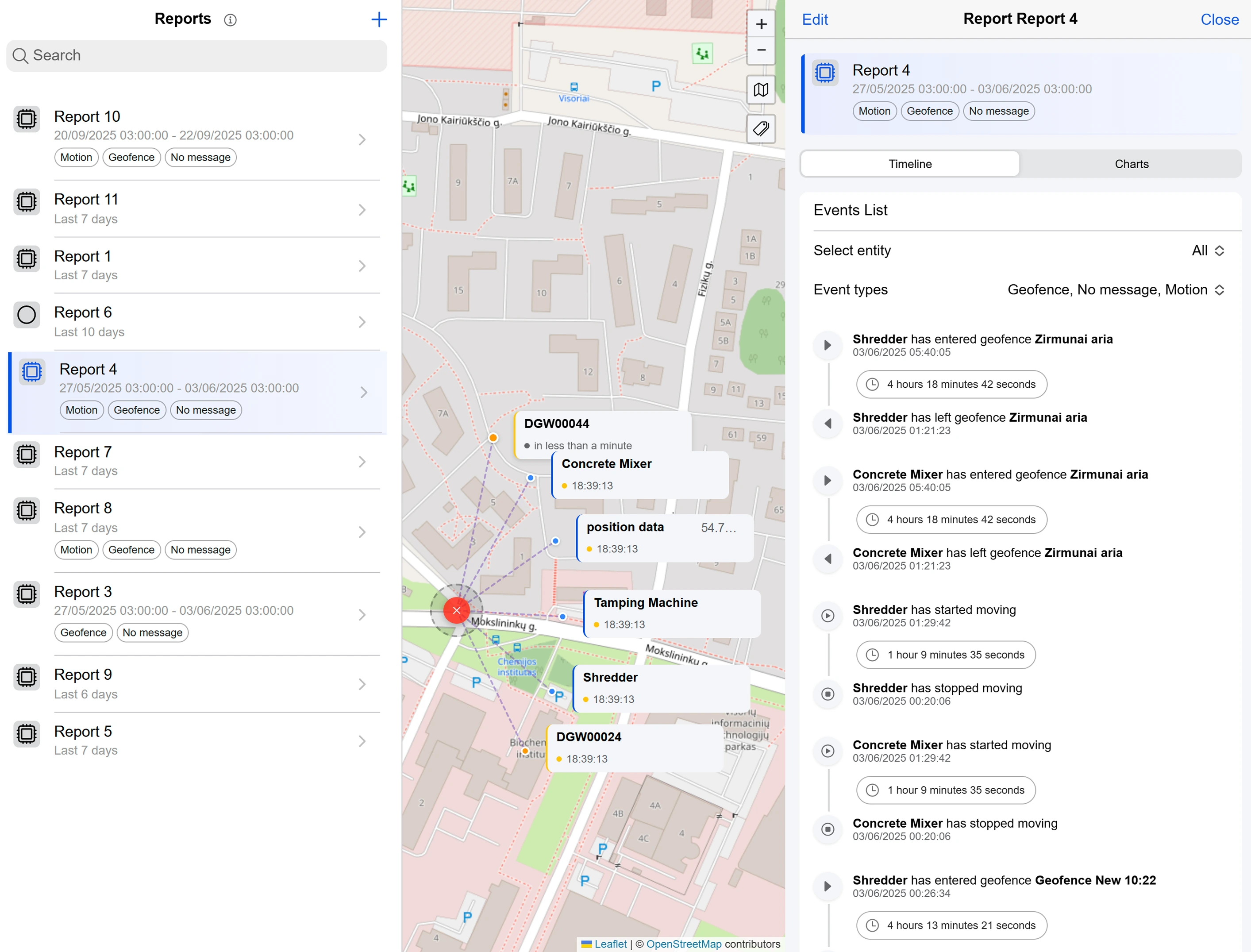Viewport: 1251px width, 952px height.
Task: Open the map layers icon
Action: [761, 89]
